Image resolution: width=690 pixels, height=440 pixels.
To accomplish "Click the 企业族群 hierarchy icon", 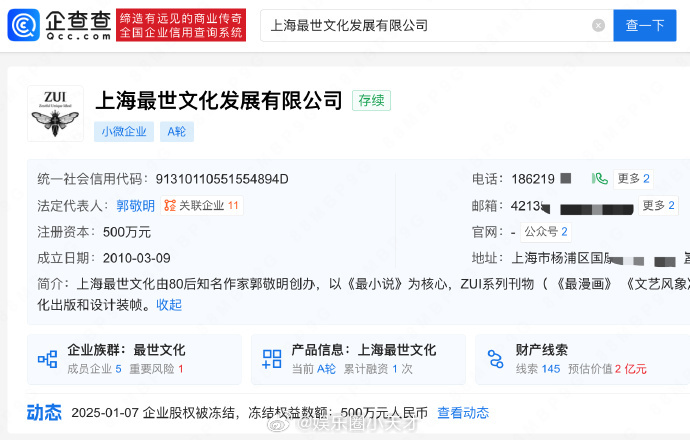I will [x=48, y=359].
